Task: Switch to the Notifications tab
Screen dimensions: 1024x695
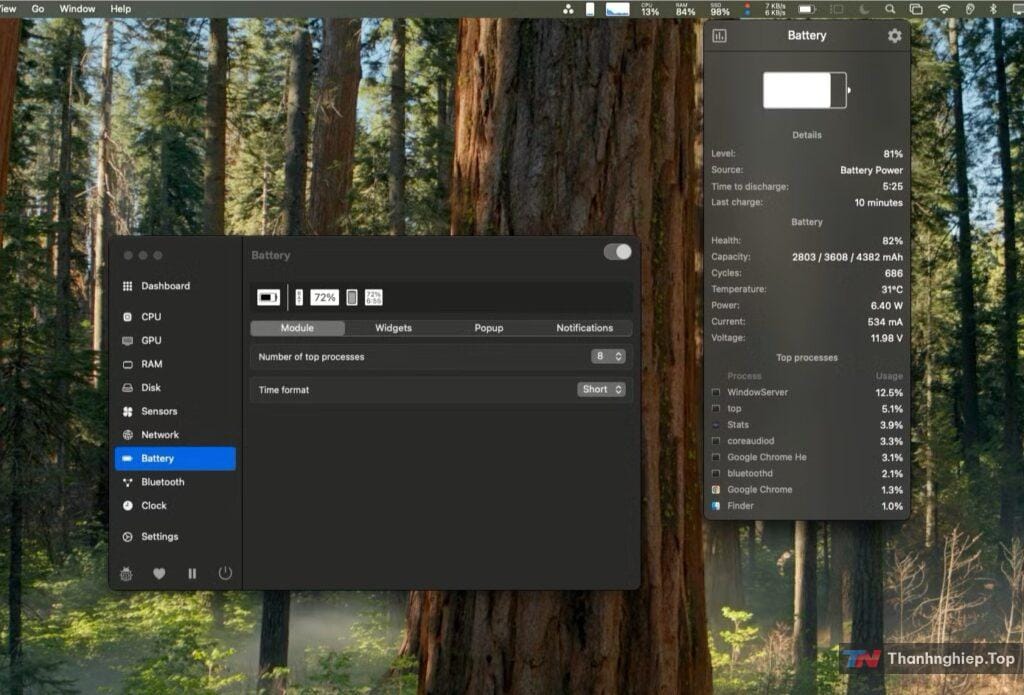Action: (x=584, y=328)
